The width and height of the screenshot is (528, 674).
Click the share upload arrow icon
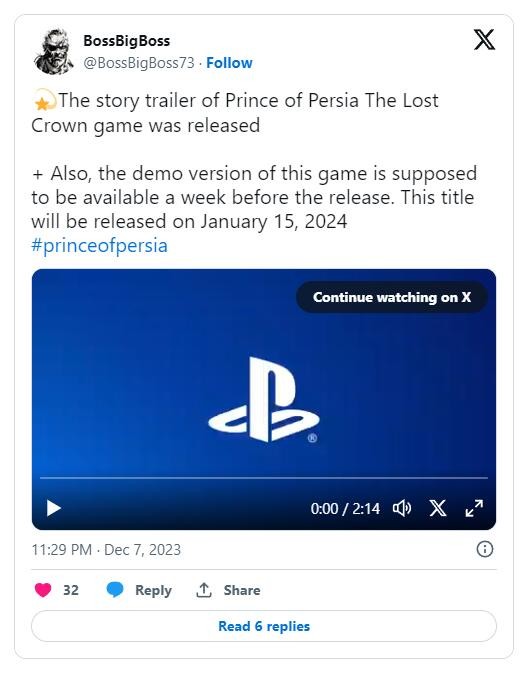pyautogui.click(x=204, y=590)
